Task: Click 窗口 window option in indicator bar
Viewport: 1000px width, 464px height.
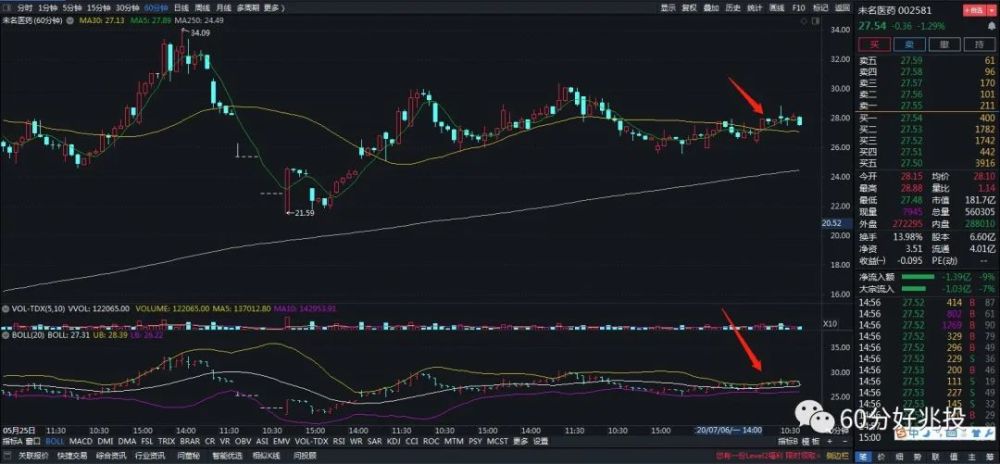Action: tap(33, 441)
